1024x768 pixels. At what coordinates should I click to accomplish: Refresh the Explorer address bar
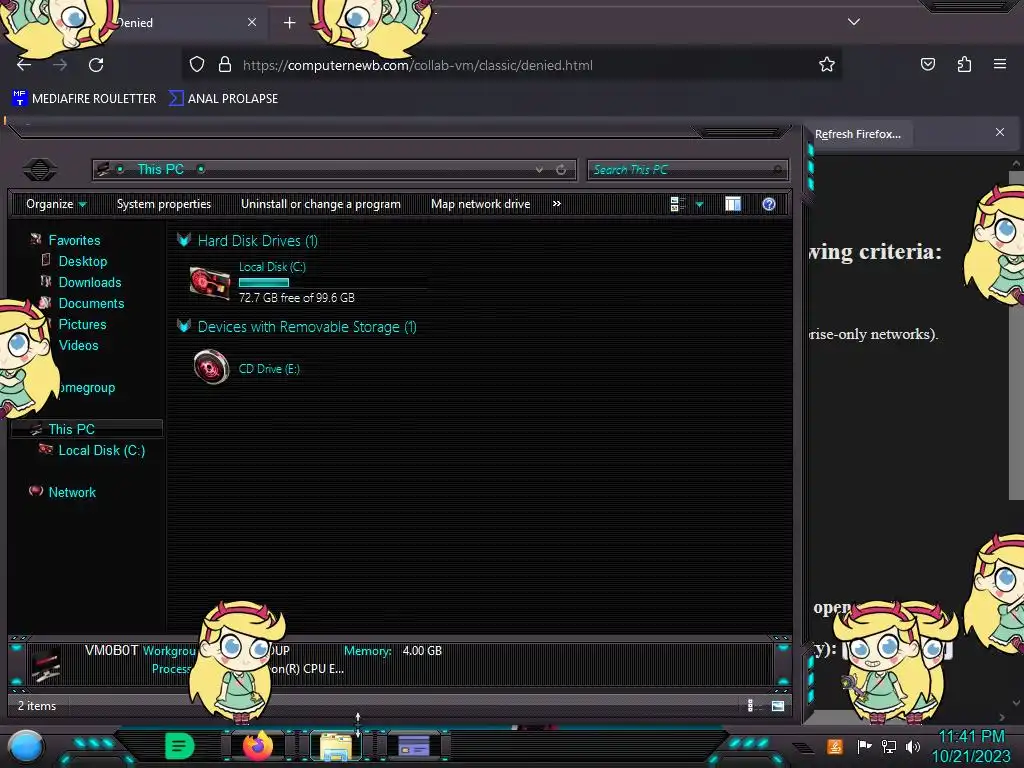(x=561, y=170)
